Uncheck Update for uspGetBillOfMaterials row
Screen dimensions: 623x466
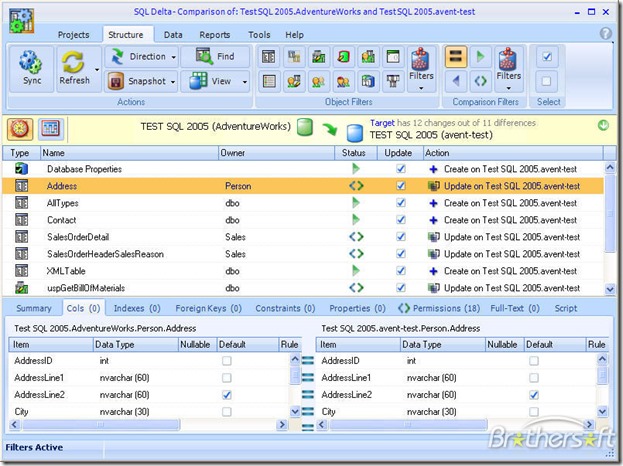[400, 288]
